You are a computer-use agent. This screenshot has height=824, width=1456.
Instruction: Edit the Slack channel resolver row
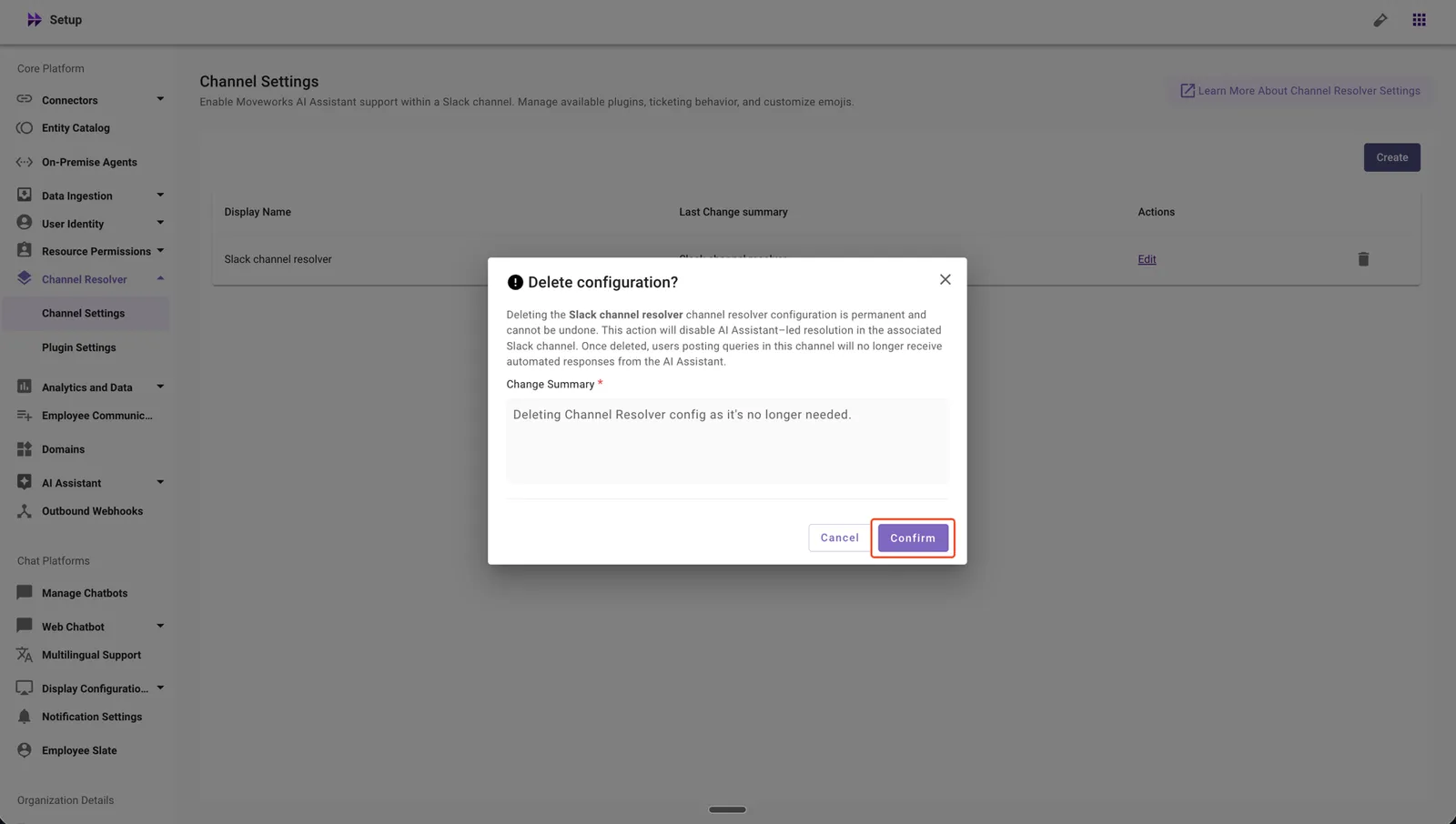click(1147, 259)
